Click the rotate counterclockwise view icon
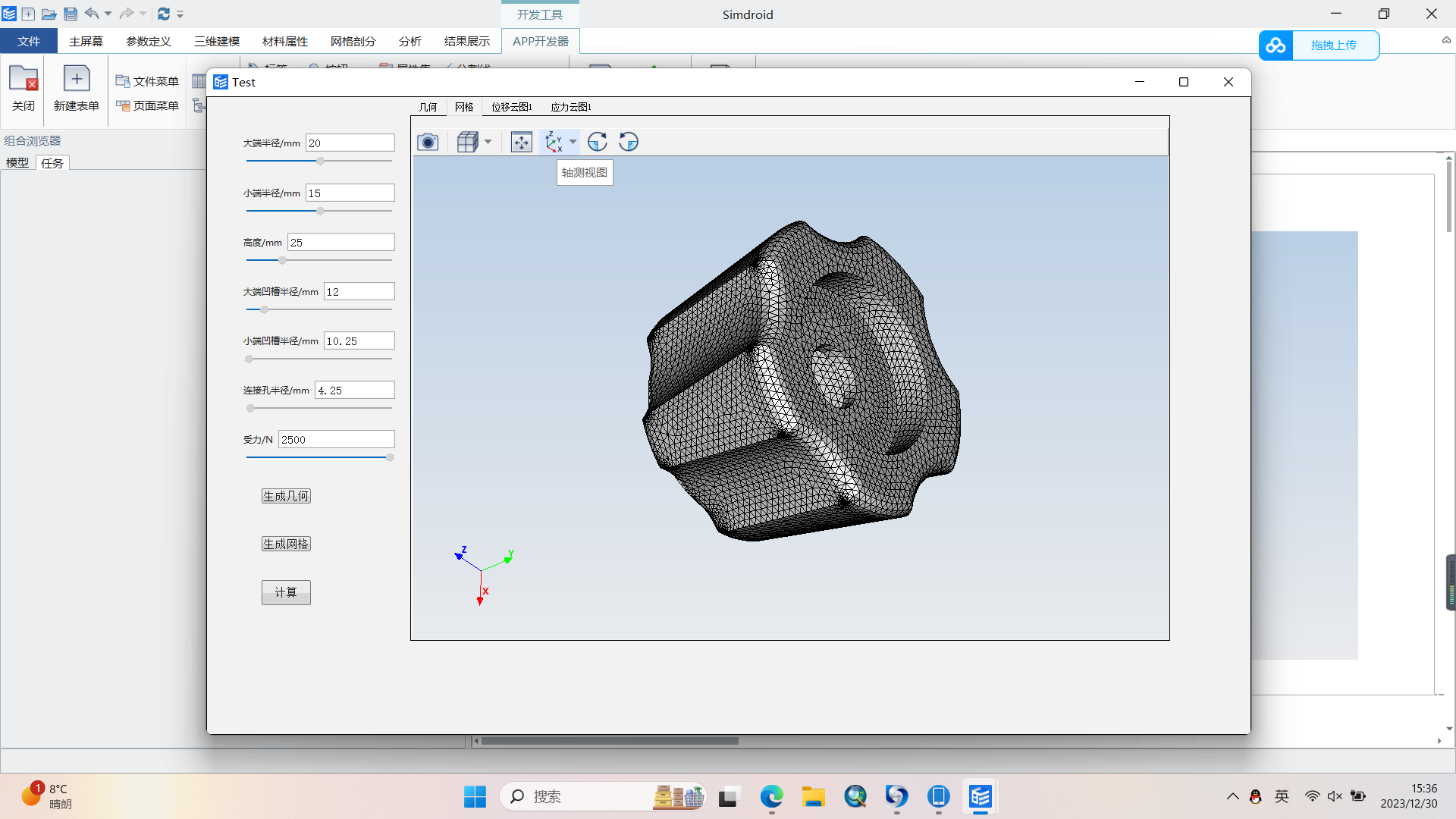1456x819 pixels. [629, 142]
